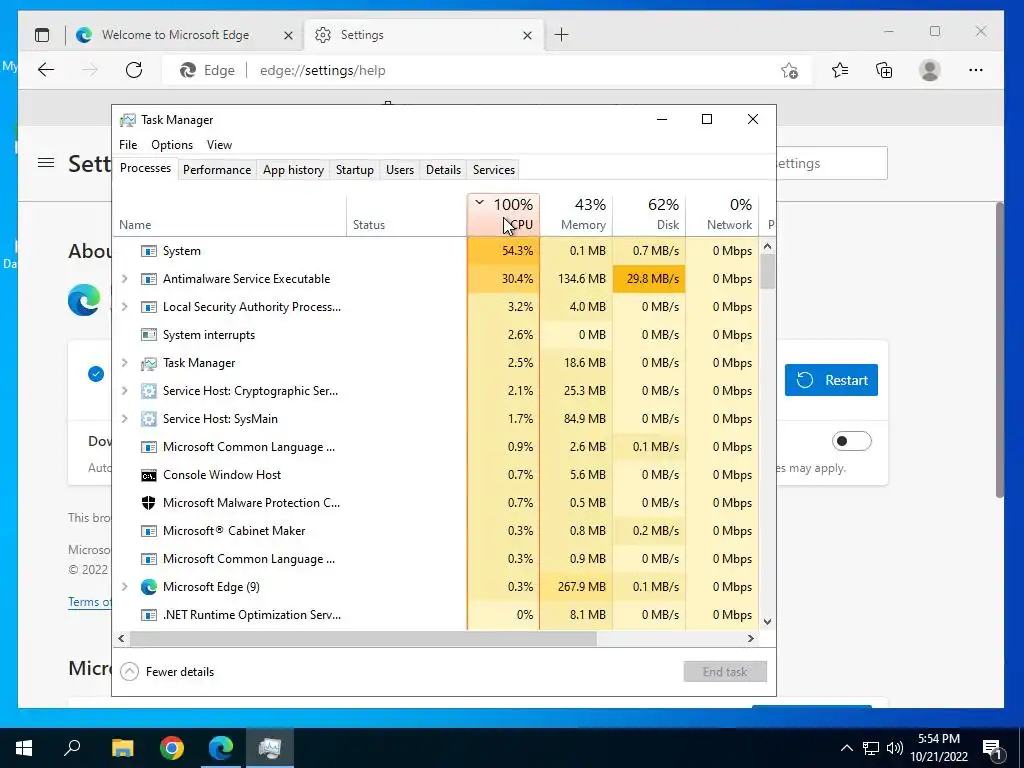Click Task Manager horizontal scrollbar right arrow

pyautogui.click(x=751, y=639)
